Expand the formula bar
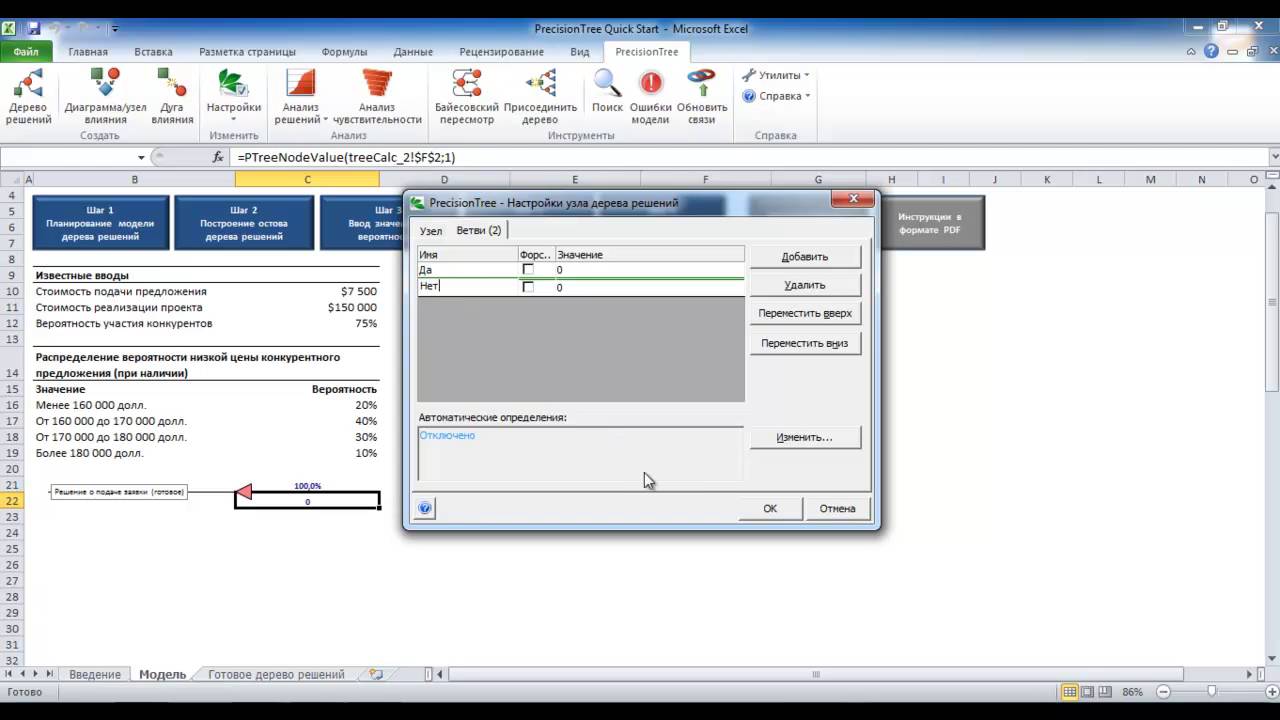 coord(1273,157)
